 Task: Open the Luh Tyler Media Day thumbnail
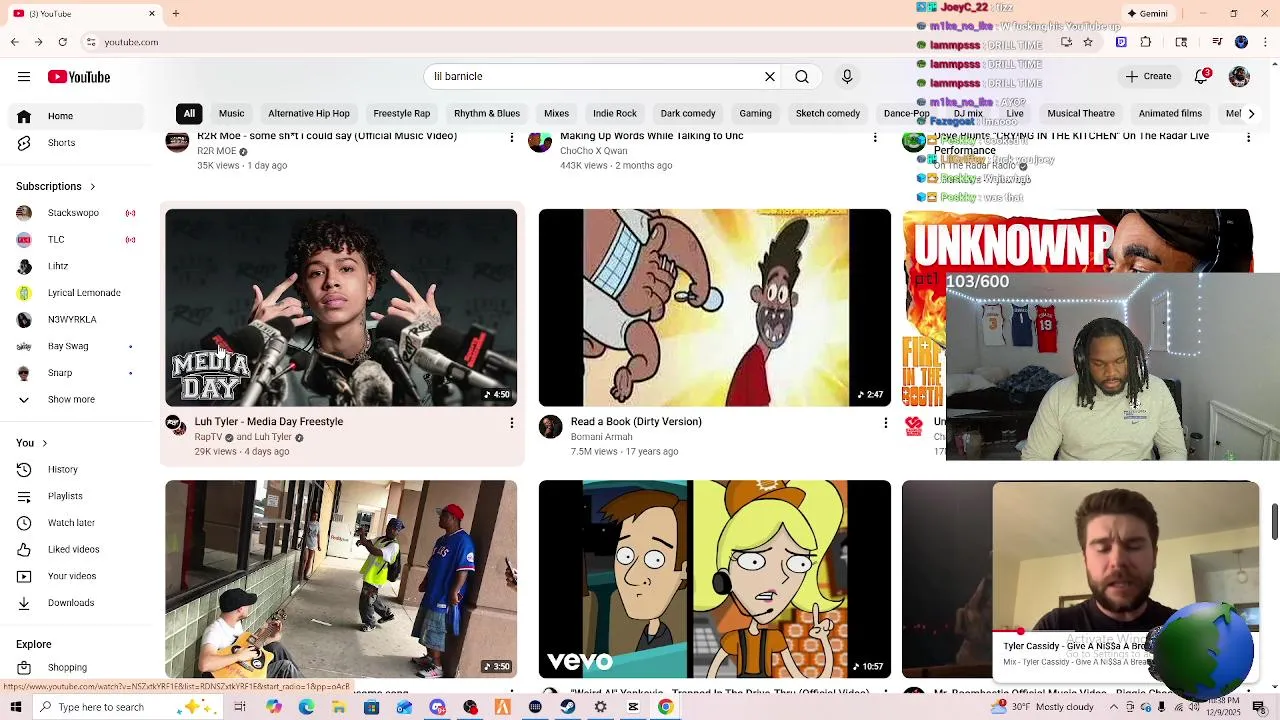(341, 307)
